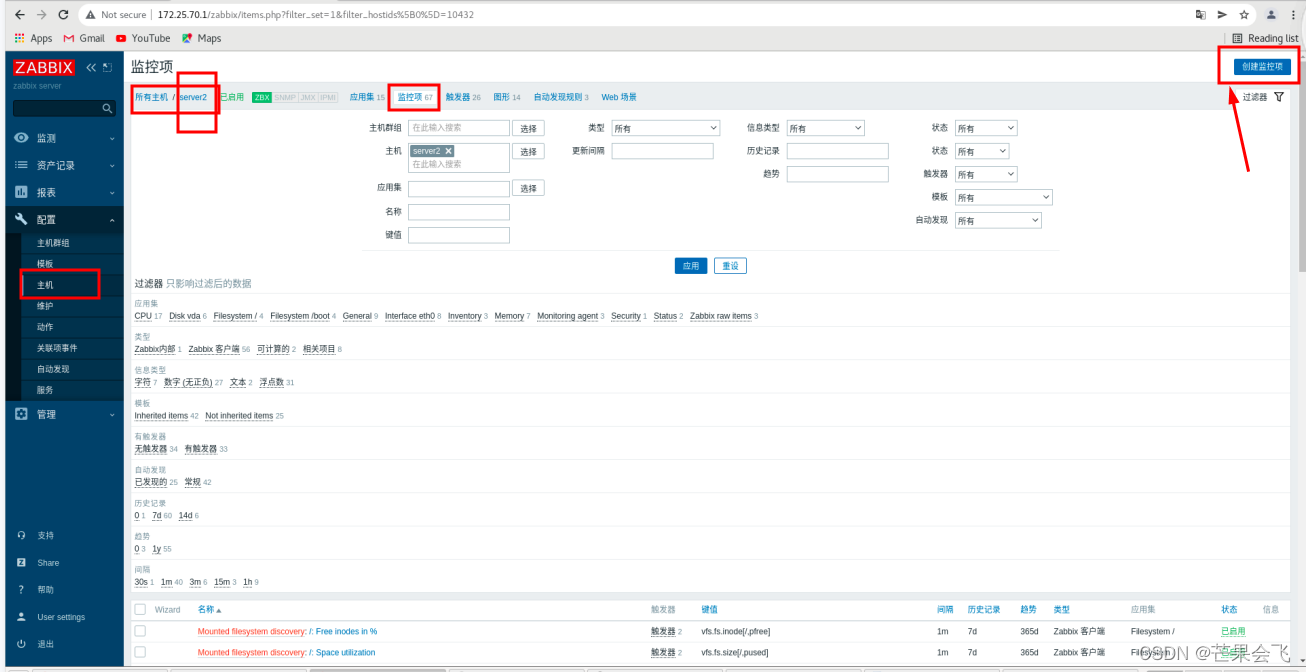The image size is (1306, 672).
Task: Switch to the 监控项 67 tab
Action: pos(415,97)
